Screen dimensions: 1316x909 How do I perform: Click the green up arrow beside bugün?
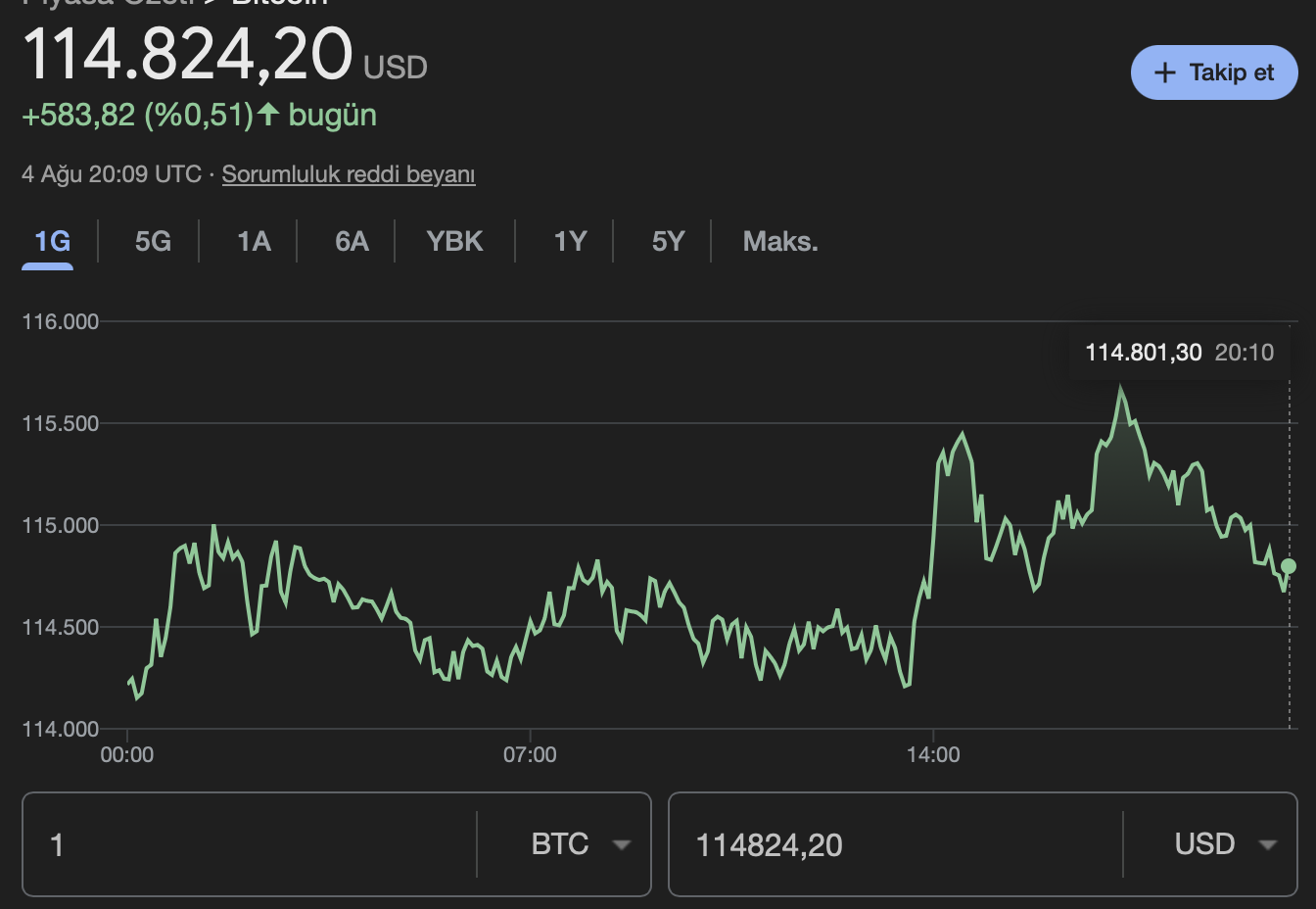[x=268, y=115]
